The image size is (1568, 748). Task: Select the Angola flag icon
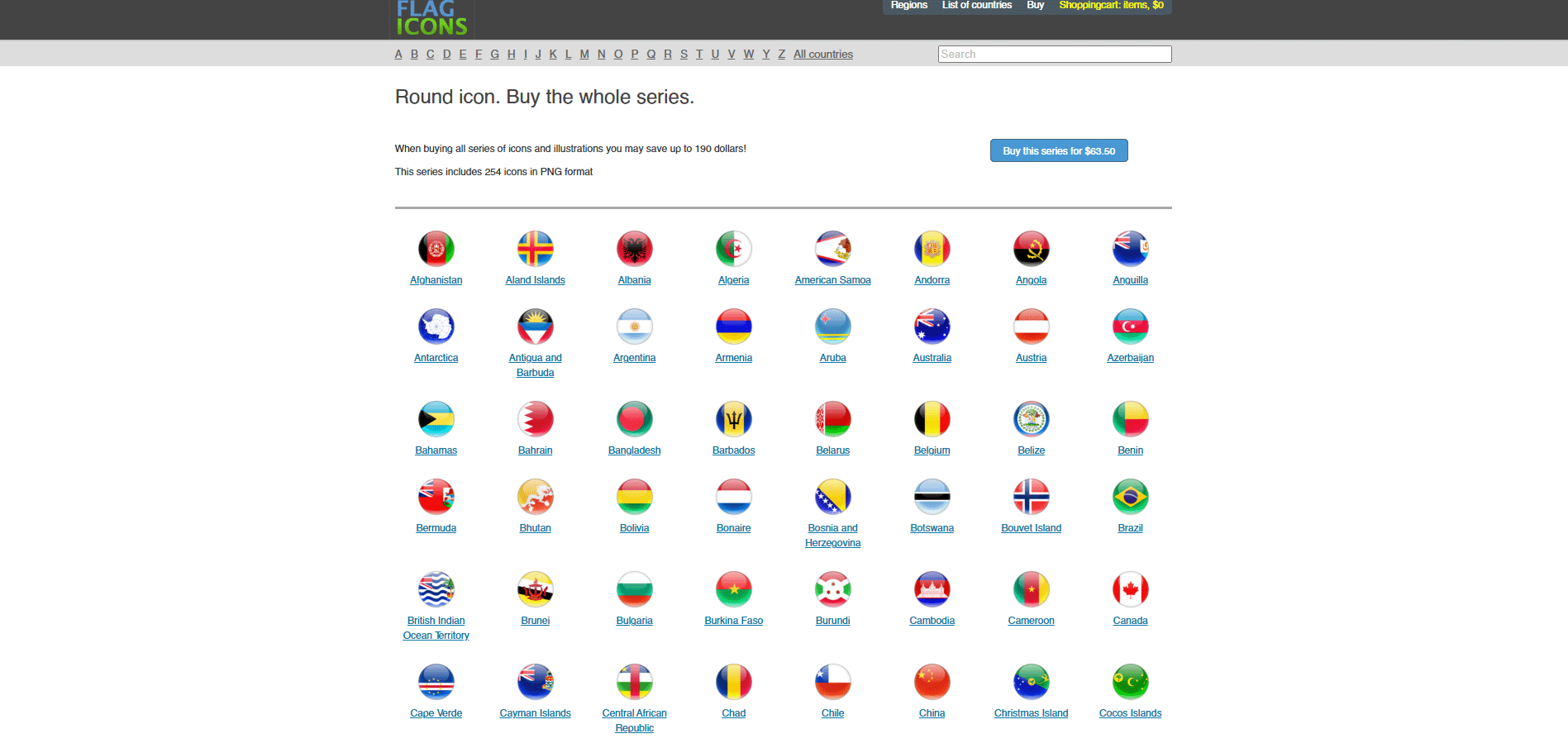1032,249
